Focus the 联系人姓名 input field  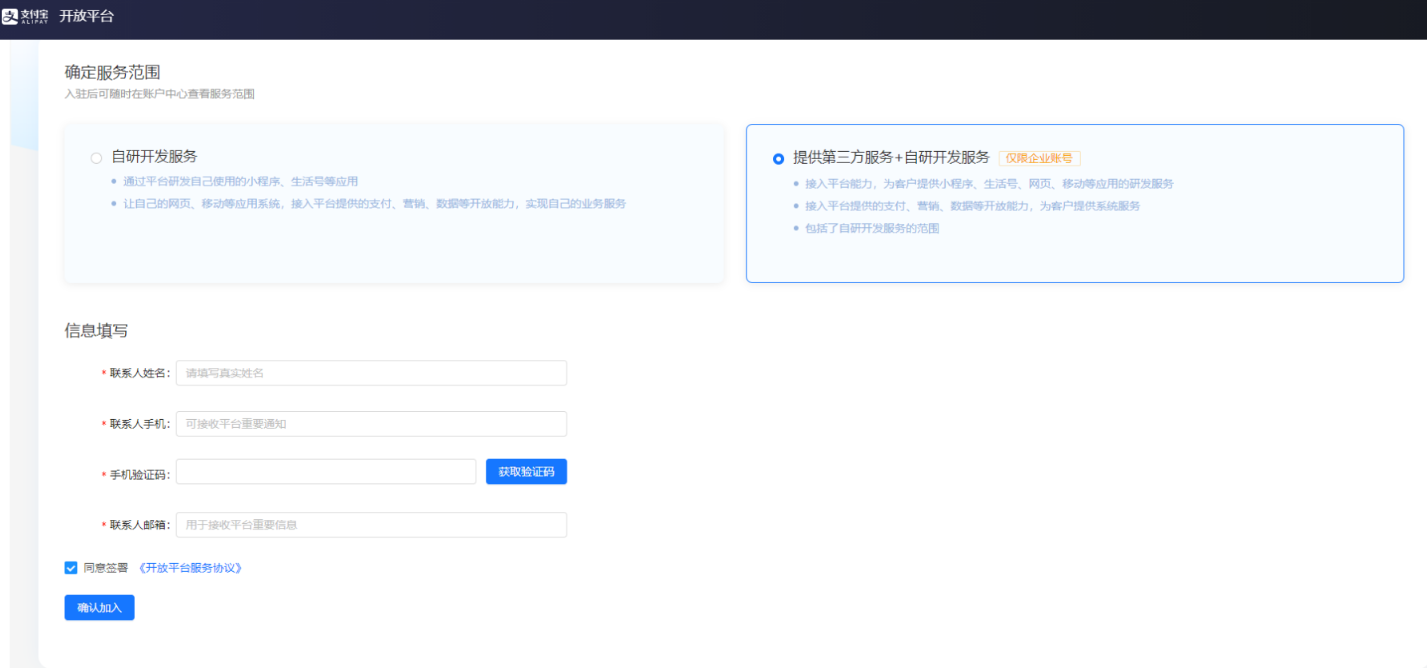[371, 373]
